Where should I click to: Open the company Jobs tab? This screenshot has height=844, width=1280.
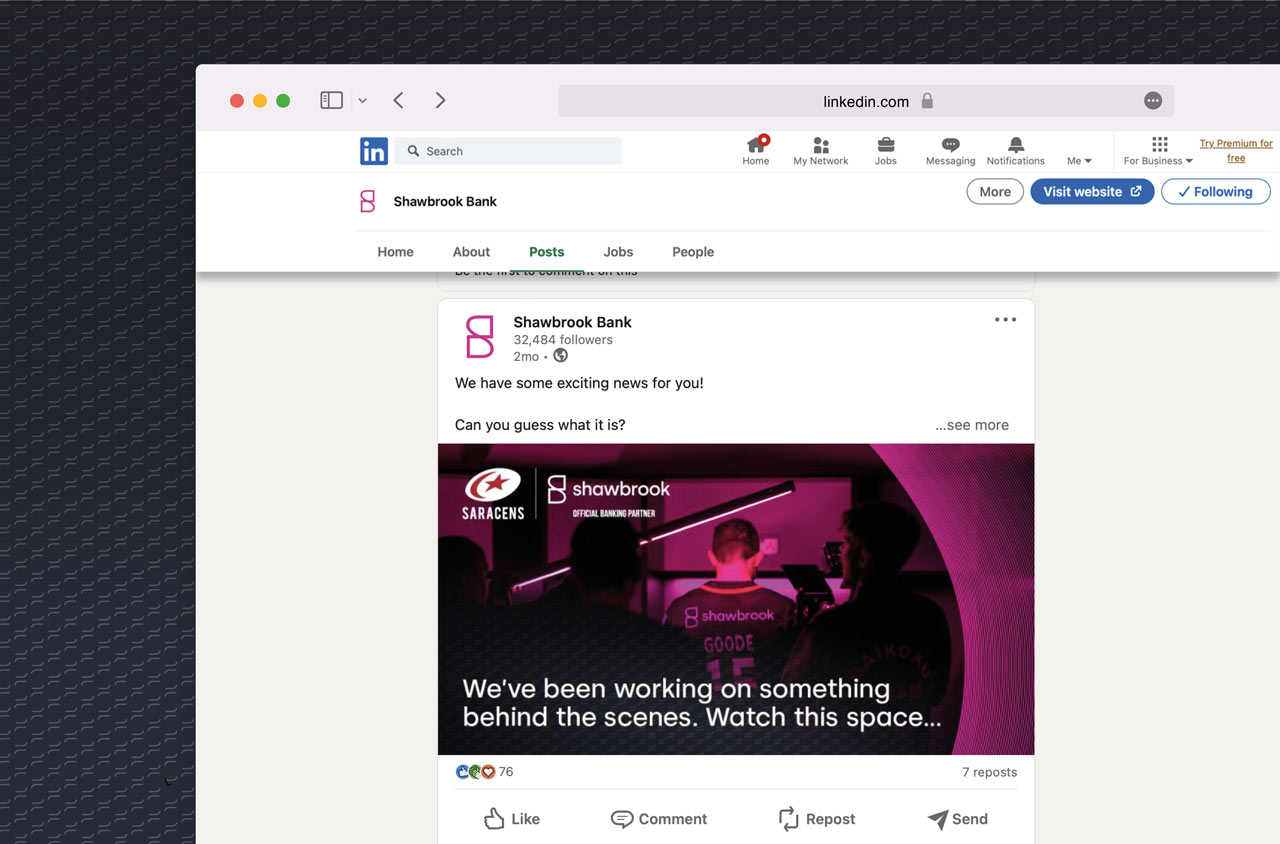(618, 252)
